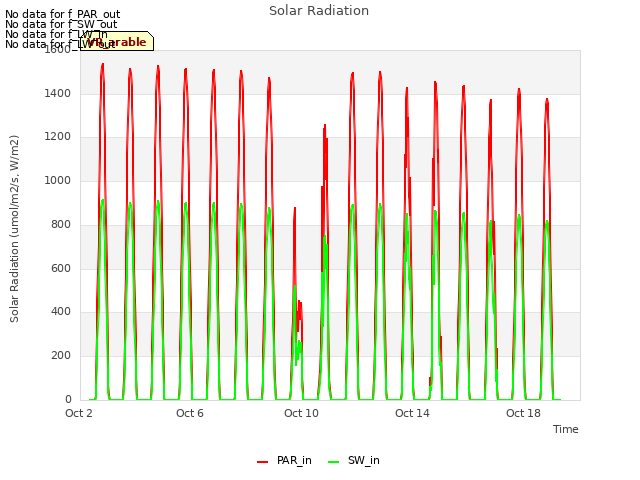Click the Oct 14 x-axis label
Screen dimensions: 640x480
tap(412, 413)
